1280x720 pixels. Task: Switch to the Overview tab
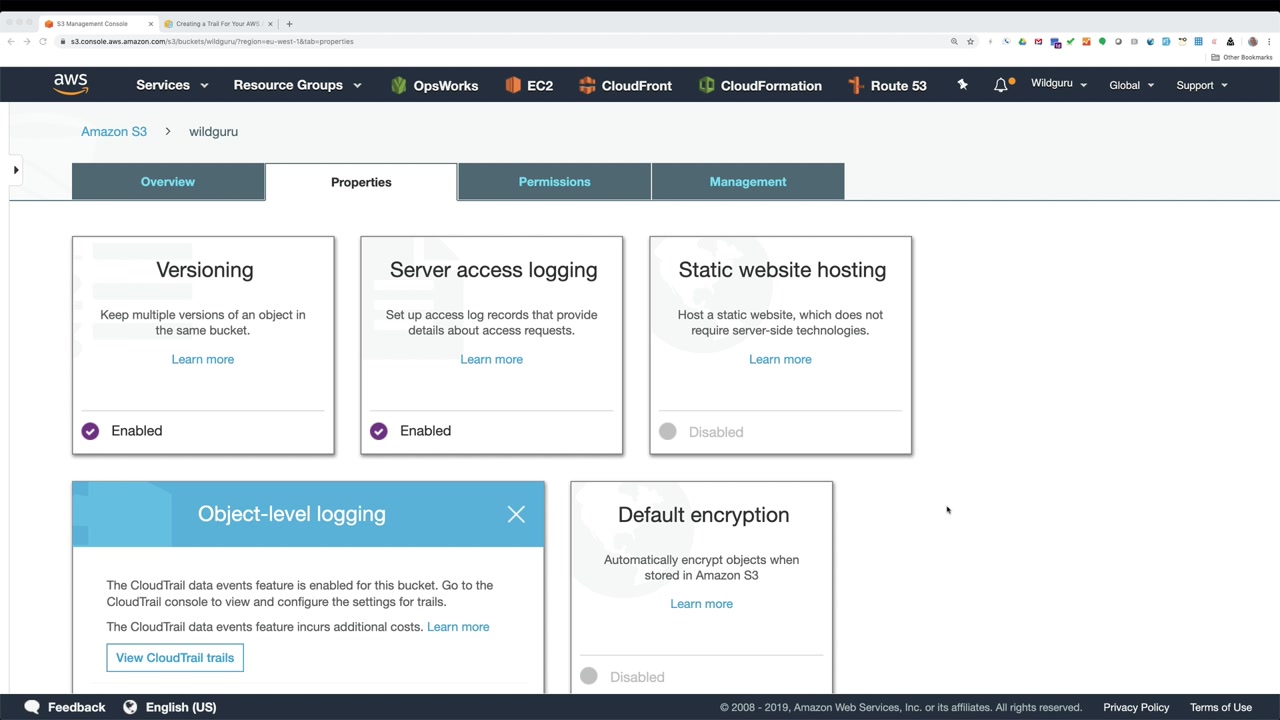168,182
